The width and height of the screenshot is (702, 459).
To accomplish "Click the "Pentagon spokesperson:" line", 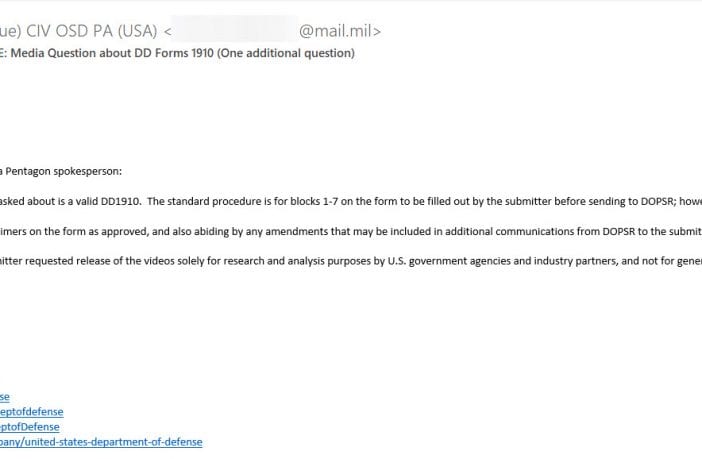I will pyautogui.click(x=63, y=172).
